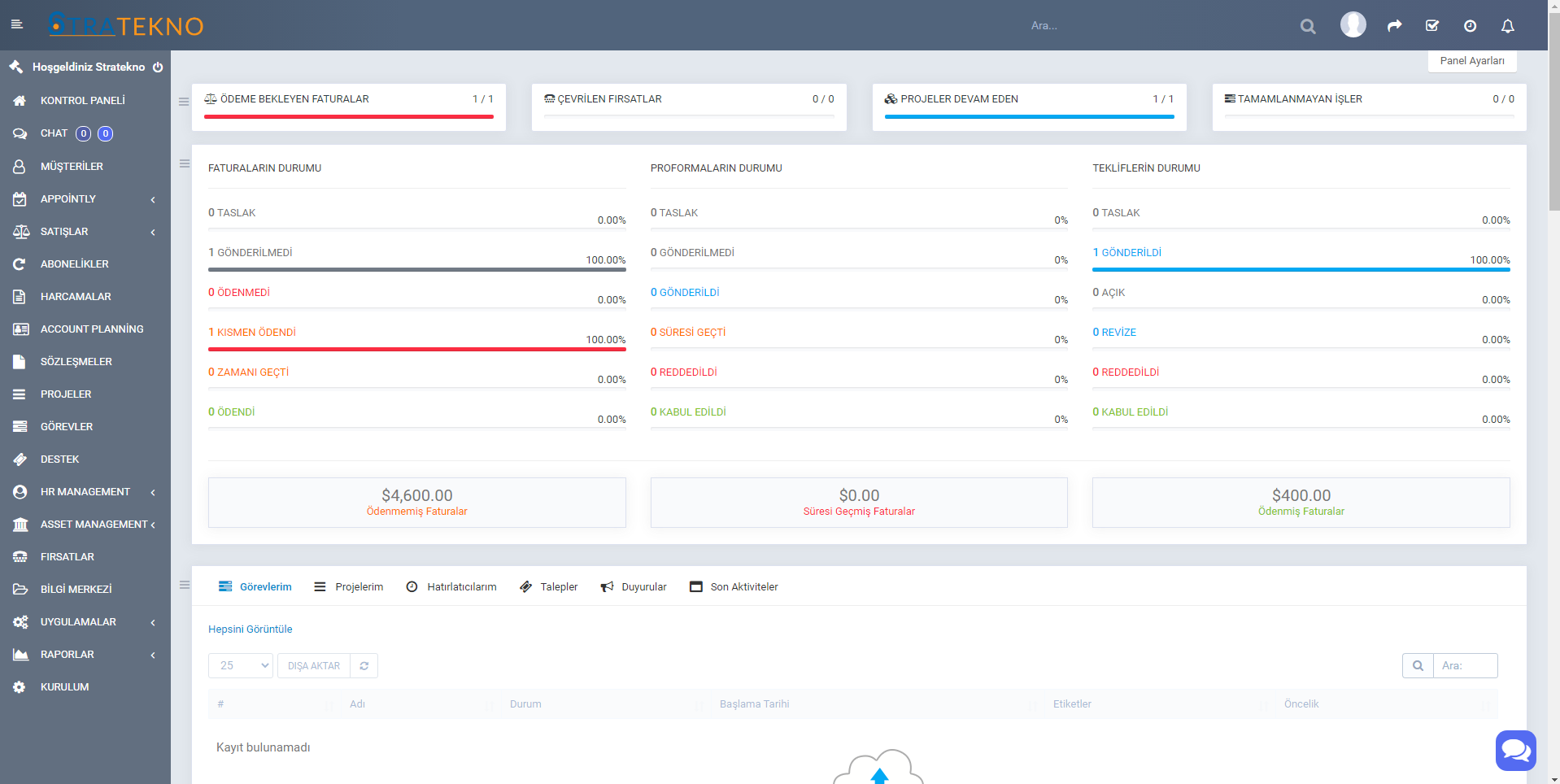The height and width of the screenshot is (784, 1560).
Task: Click the reload table icon next to Dışa Aktar
Action: 364,666
